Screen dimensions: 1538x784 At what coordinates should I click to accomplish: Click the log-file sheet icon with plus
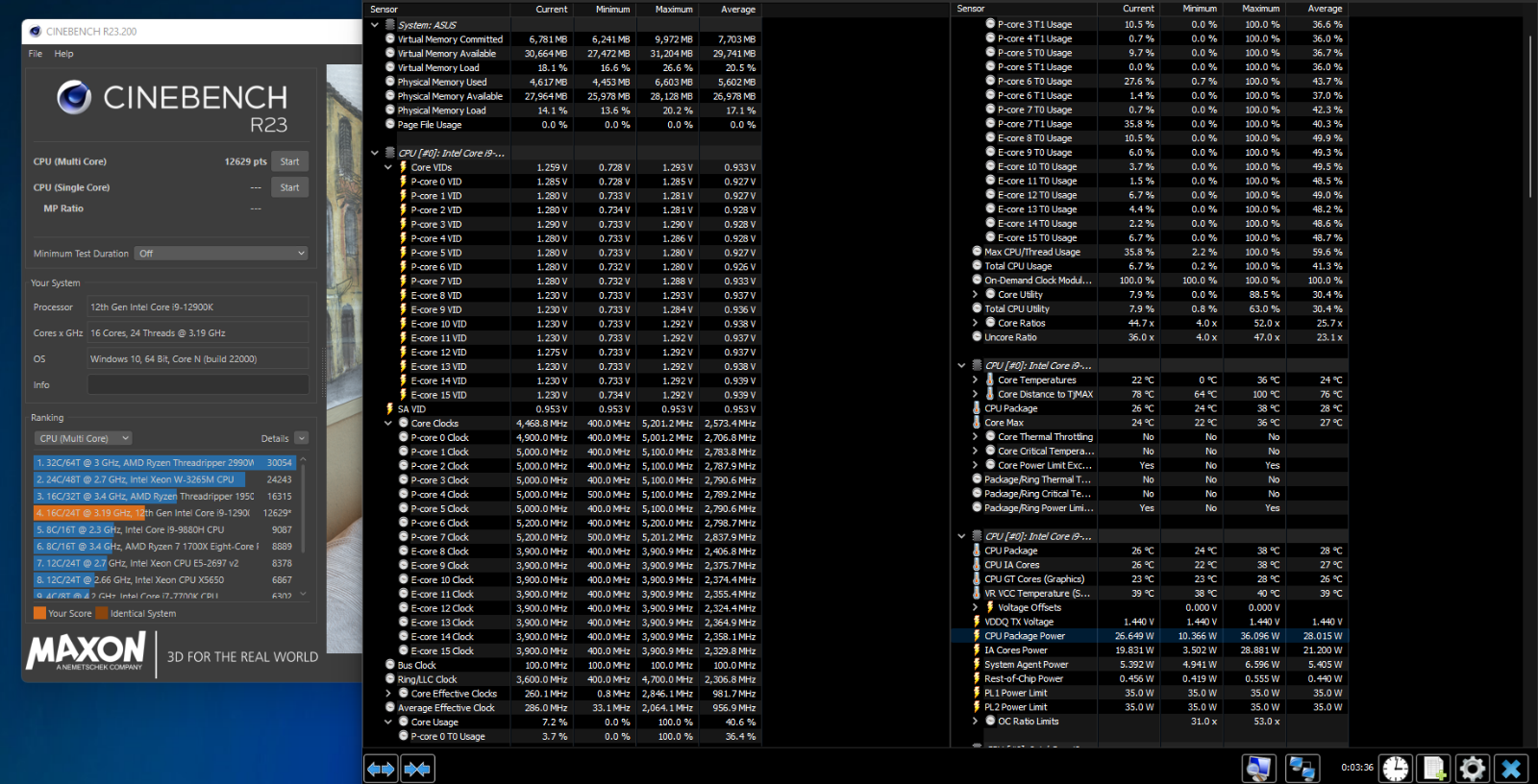(x=1434, y=768)
